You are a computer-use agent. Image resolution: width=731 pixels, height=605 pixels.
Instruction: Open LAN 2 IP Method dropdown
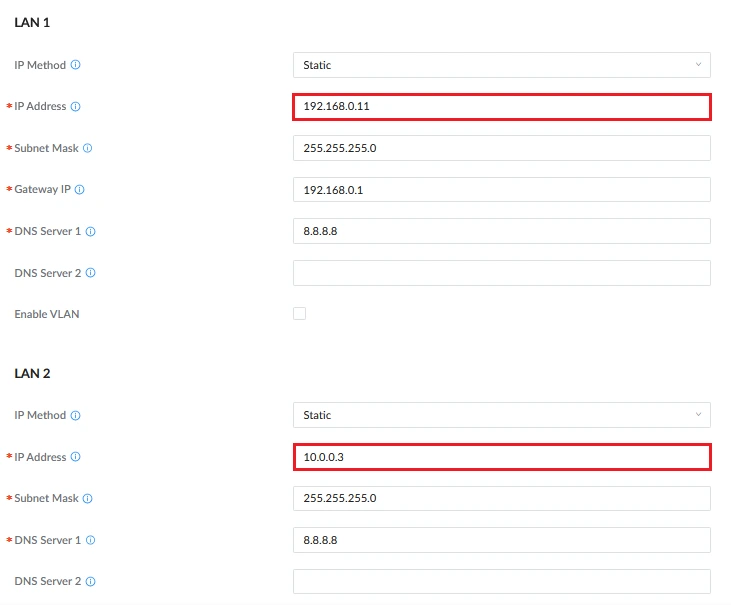[x=502, y=415]
